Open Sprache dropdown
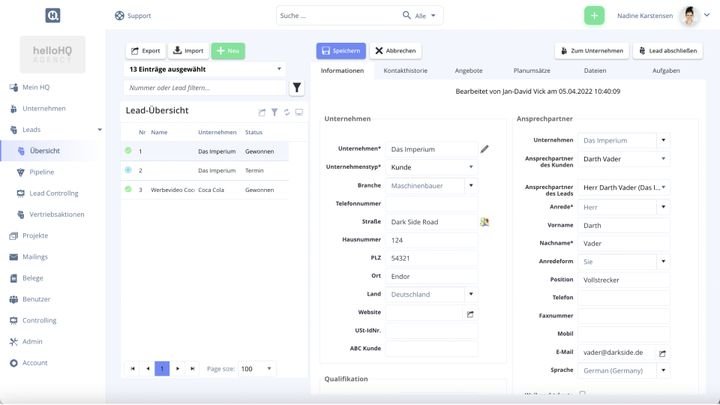This screenshot has width=720, height=405. [x=663, y=370]
